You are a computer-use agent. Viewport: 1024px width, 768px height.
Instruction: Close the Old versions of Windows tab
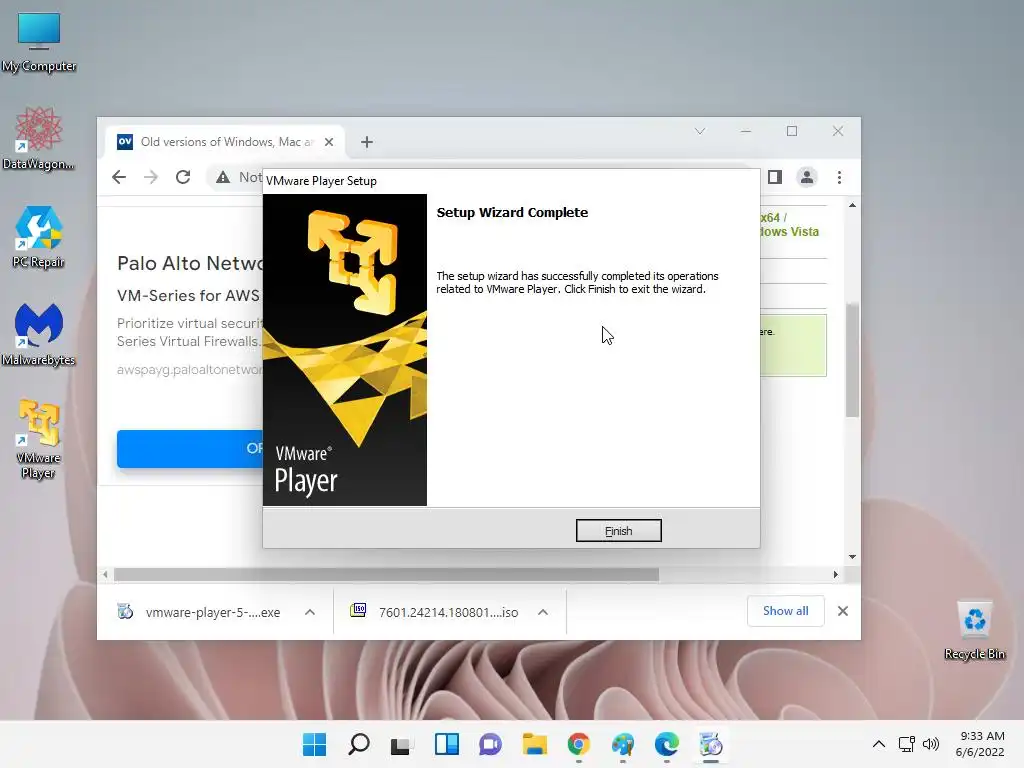tap(329, 142)
